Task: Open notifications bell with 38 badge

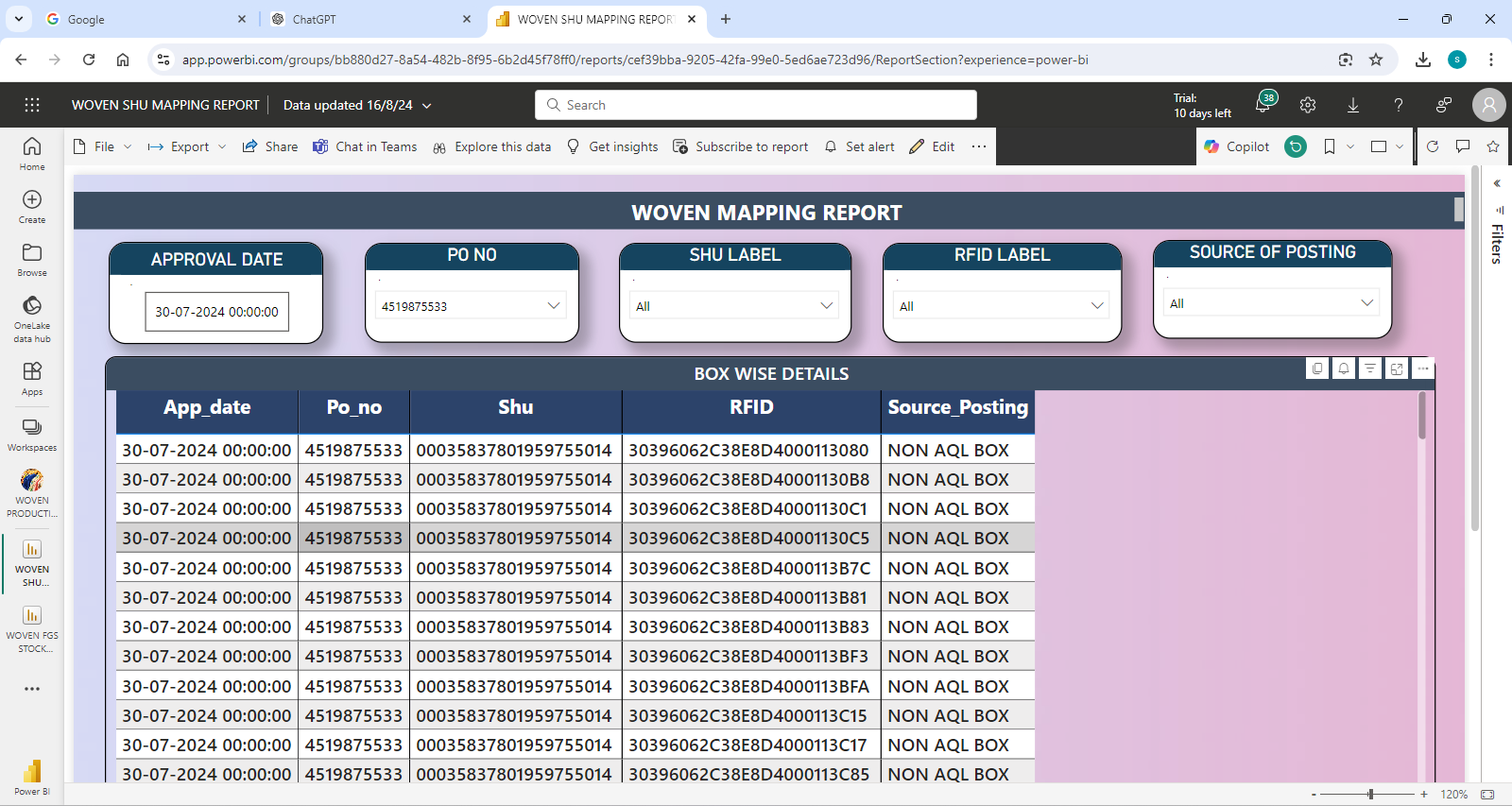Action: pos(1263,104)
